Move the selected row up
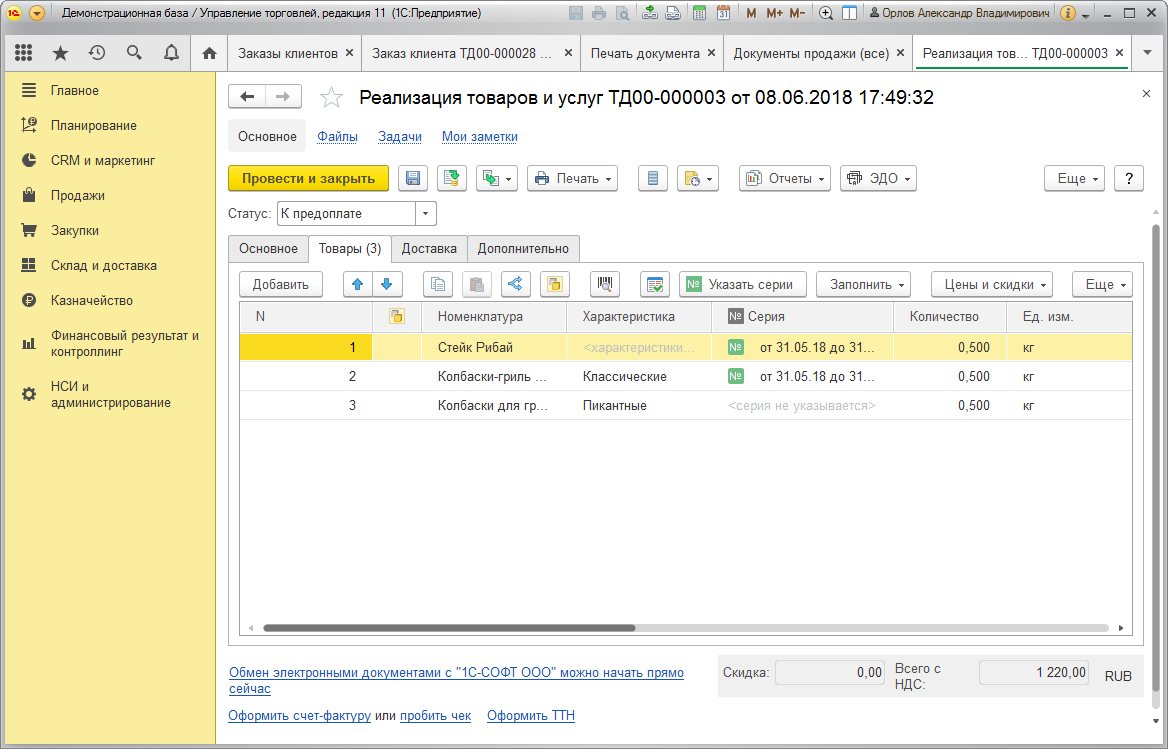The image size is (1168, 749). [358, 284]
